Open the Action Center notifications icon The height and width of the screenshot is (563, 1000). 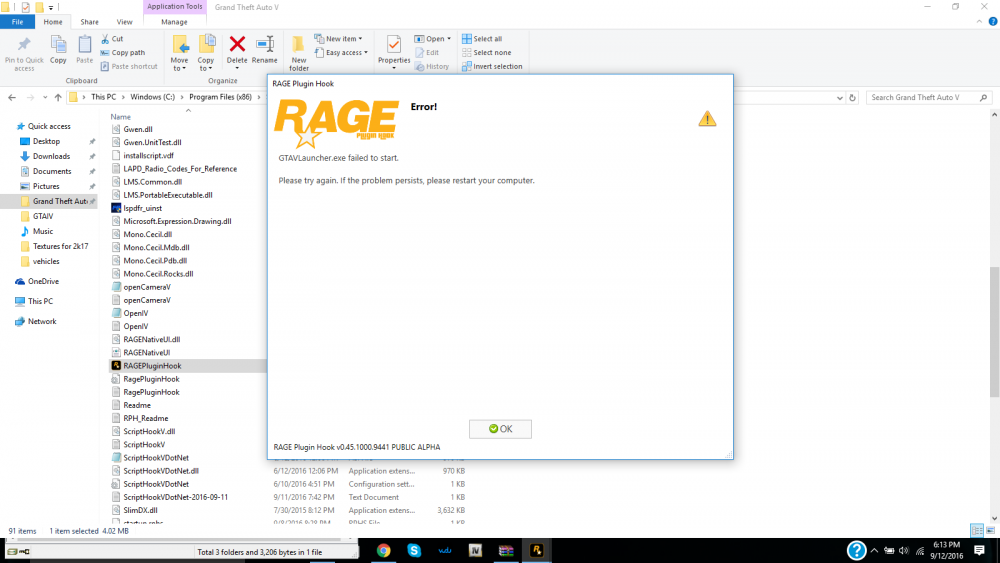[x=980, y=551]
